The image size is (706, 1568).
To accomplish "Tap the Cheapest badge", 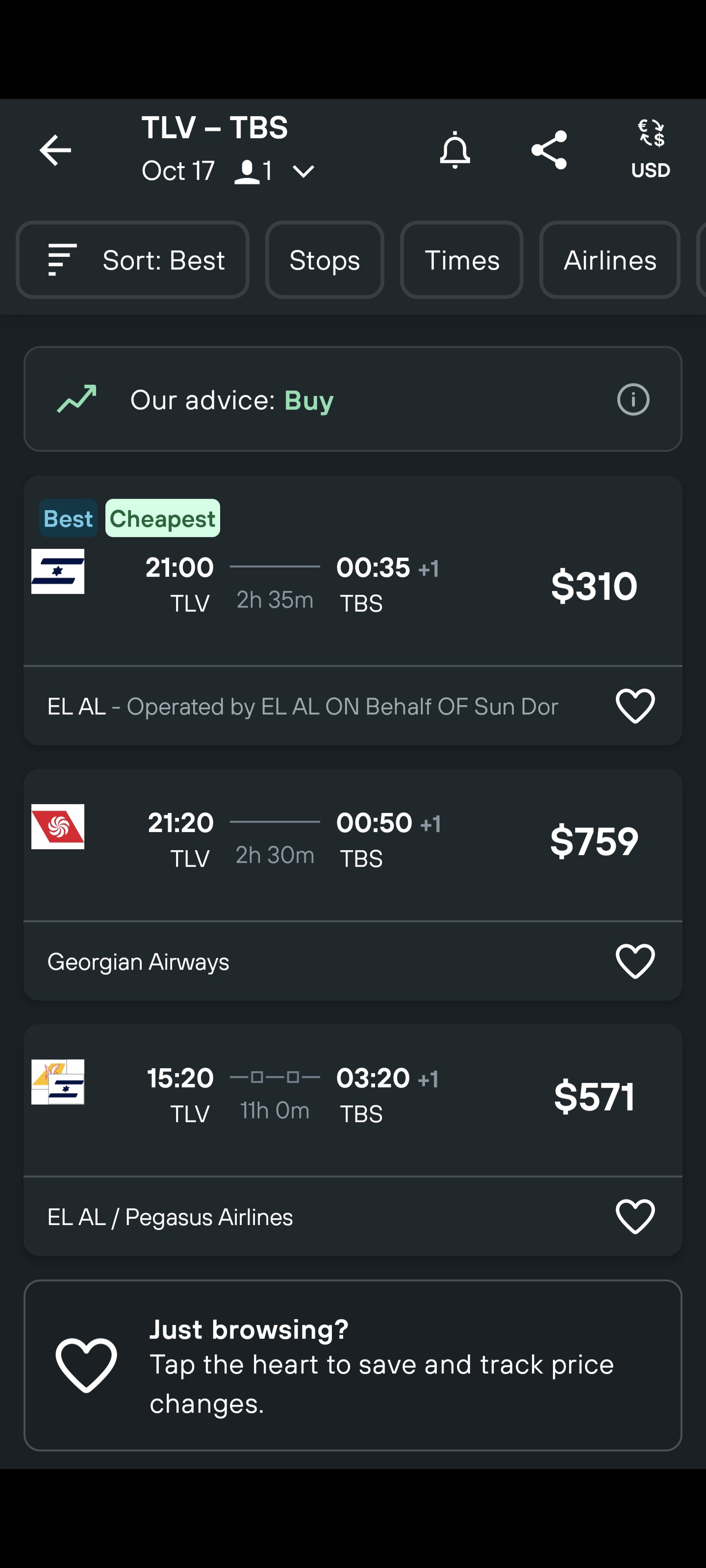I will pyautogui.click(x=163, y=518).
